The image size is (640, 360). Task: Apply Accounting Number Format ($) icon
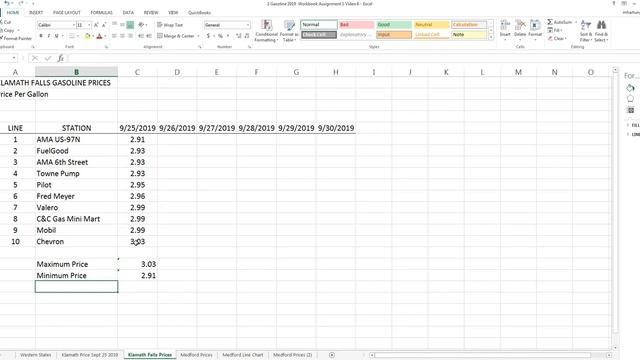tap(208, 36)
